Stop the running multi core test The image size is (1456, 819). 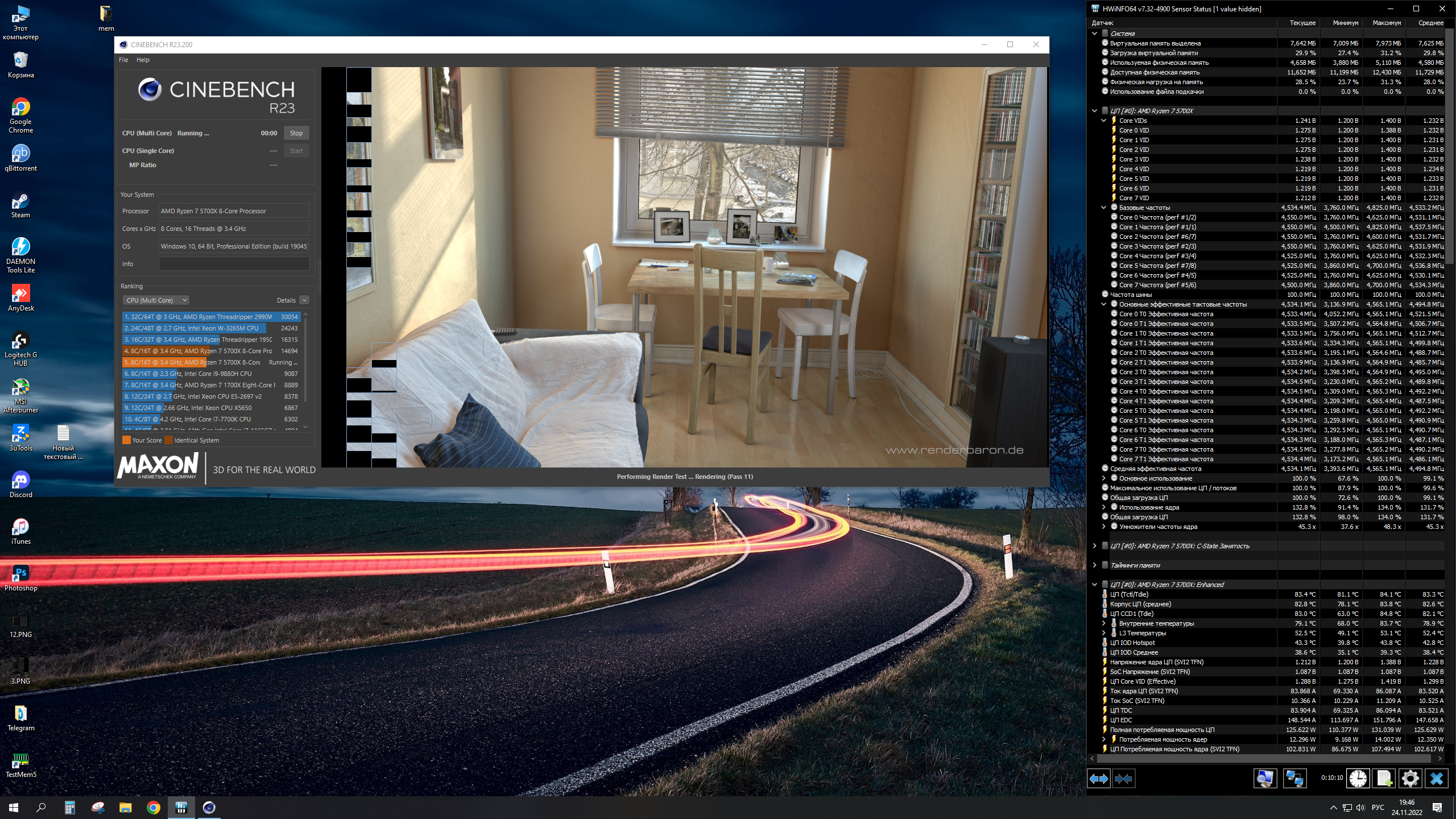click(x=296, y=133)
